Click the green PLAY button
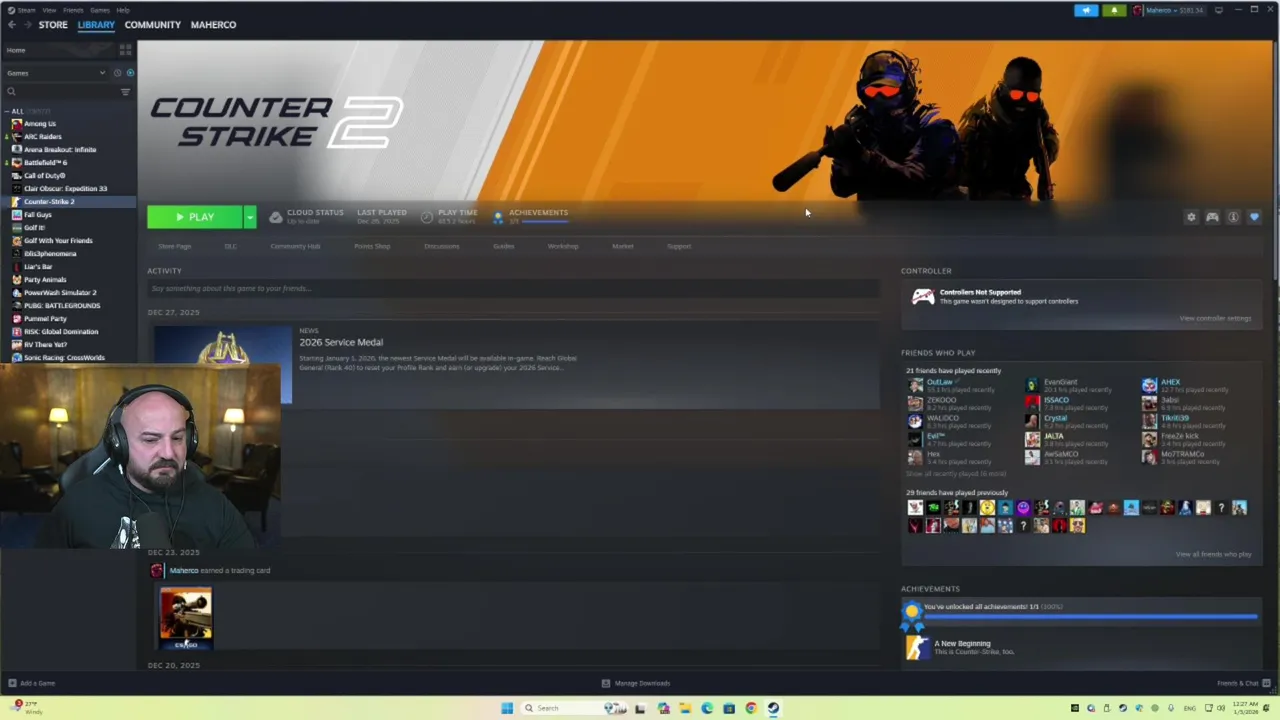This screenshot has height=720, width=1280. (x=195, y=217)
